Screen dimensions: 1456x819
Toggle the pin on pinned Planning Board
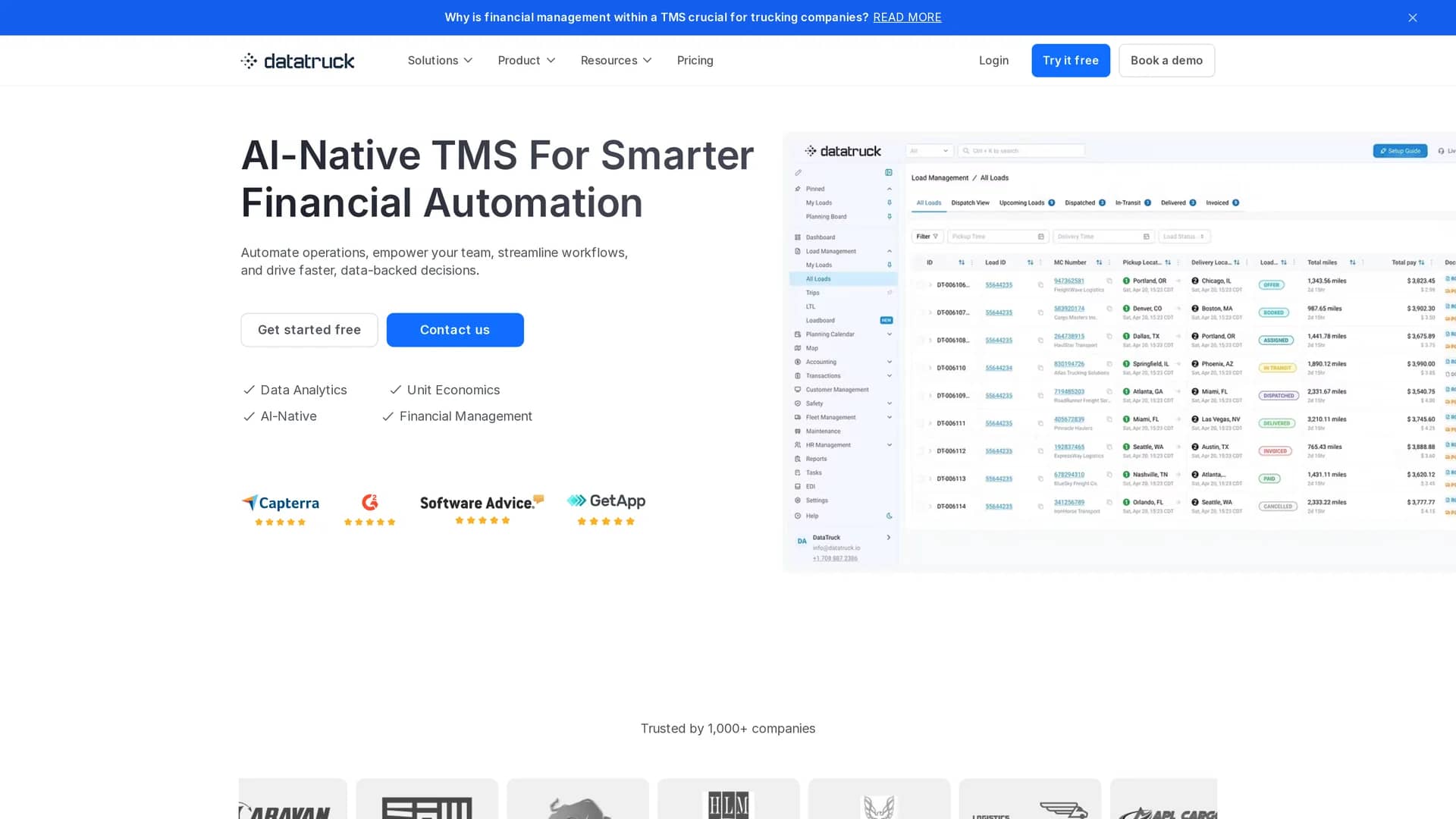click(890, 217)
